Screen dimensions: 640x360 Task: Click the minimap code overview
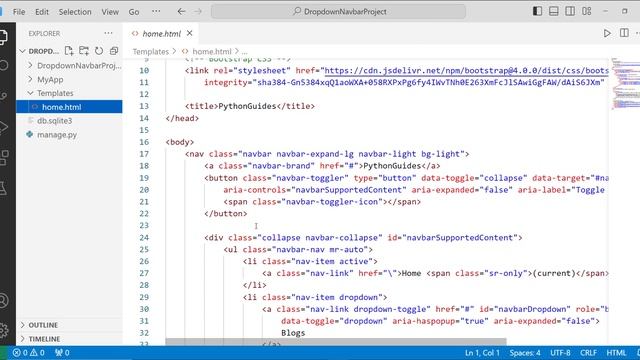coord(625,83)
